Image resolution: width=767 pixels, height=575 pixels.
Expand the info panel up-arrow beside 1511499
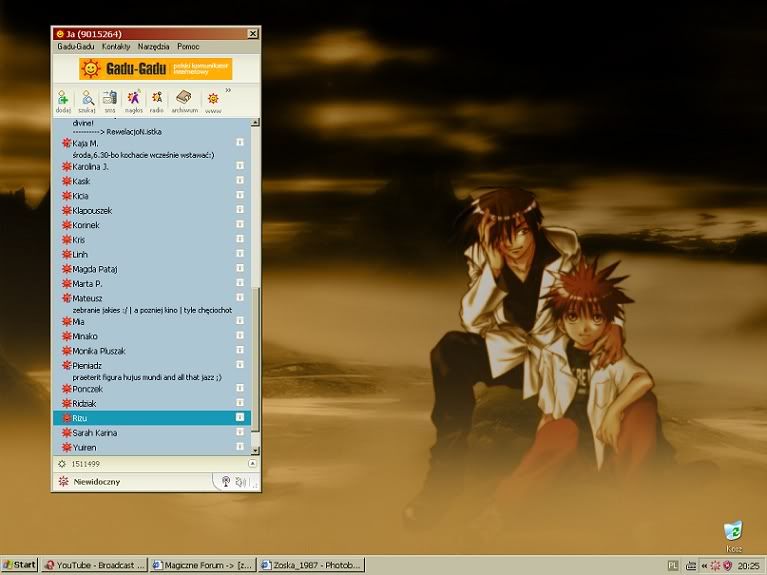pos(252,463)
